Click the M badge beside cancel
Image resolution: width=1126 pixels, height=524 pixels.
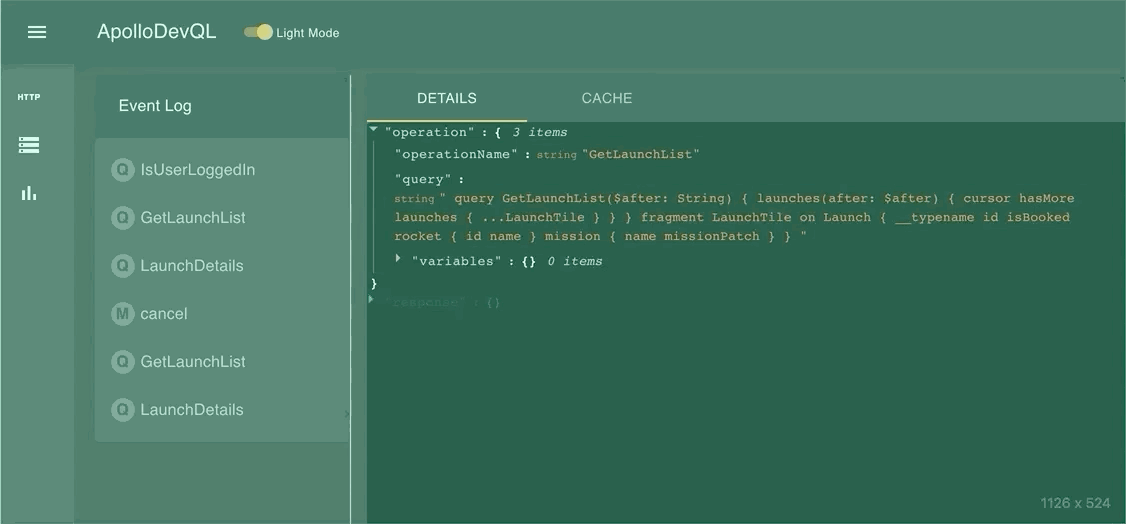click(123, 314)
